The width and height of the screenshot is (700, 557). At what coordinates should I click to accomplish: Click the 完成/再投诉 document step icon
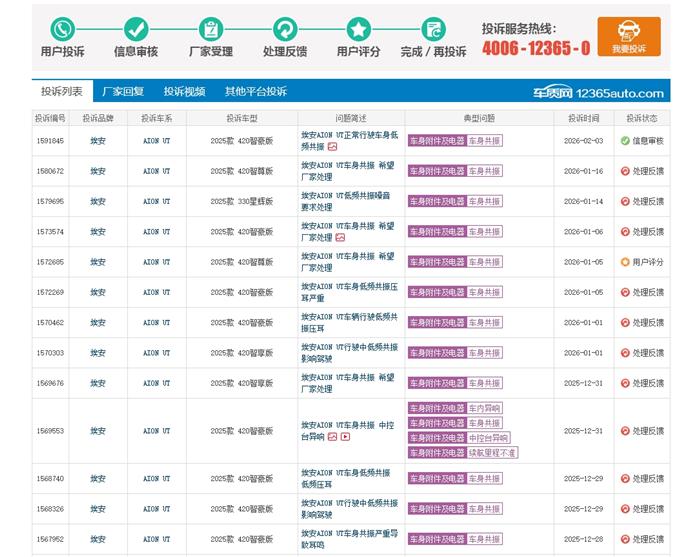pos(433,29)
